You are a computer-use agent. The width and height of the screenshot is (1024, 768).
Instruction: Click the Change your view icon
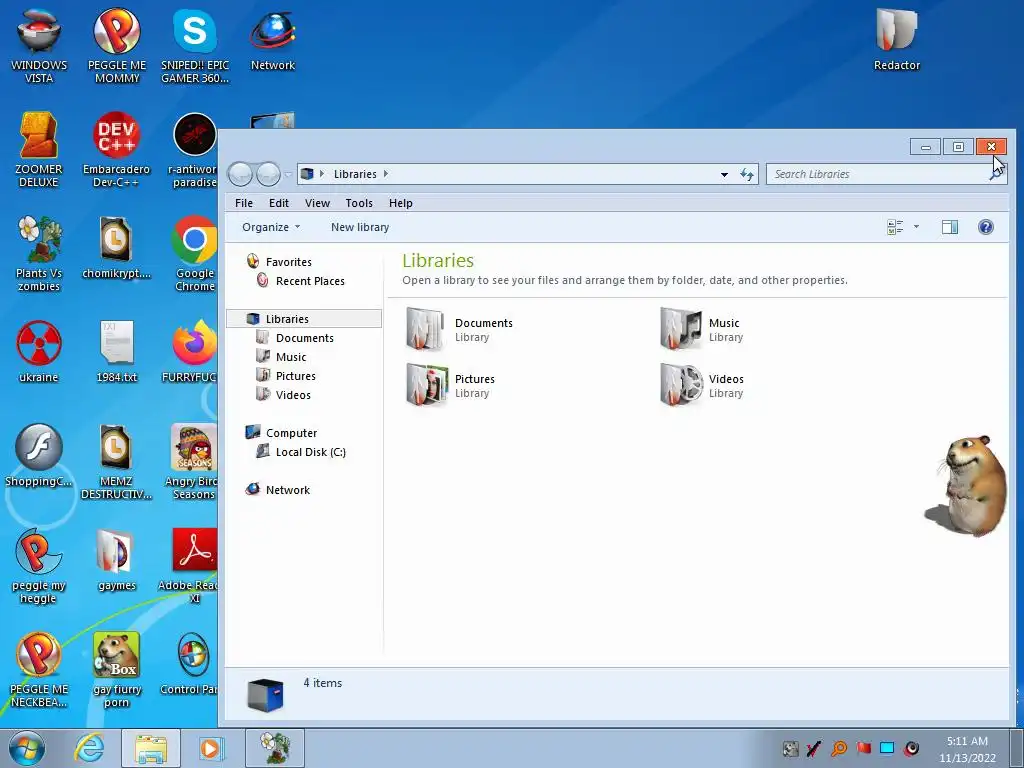(x=895, y=227)
